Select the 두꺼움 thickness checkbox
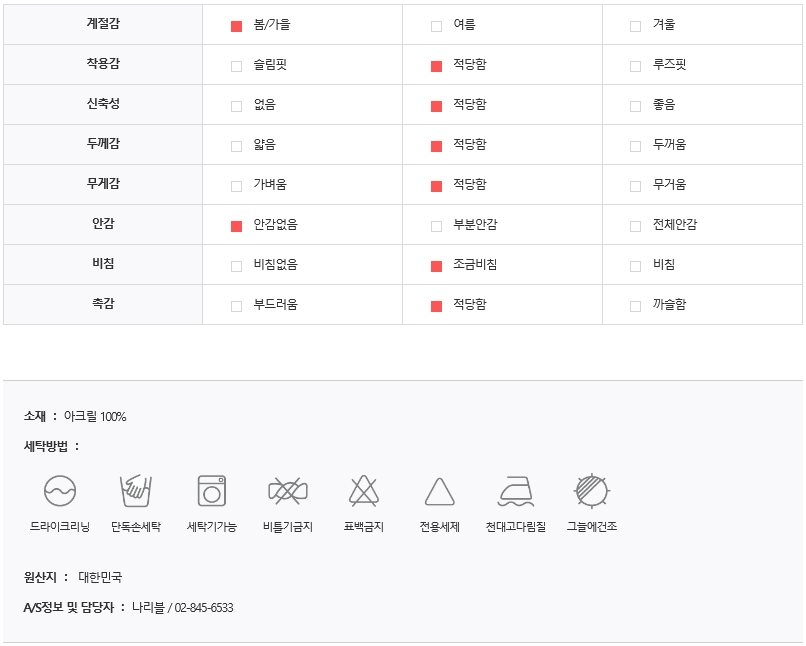This screenshot has width=806, height=646. point(636,146)
